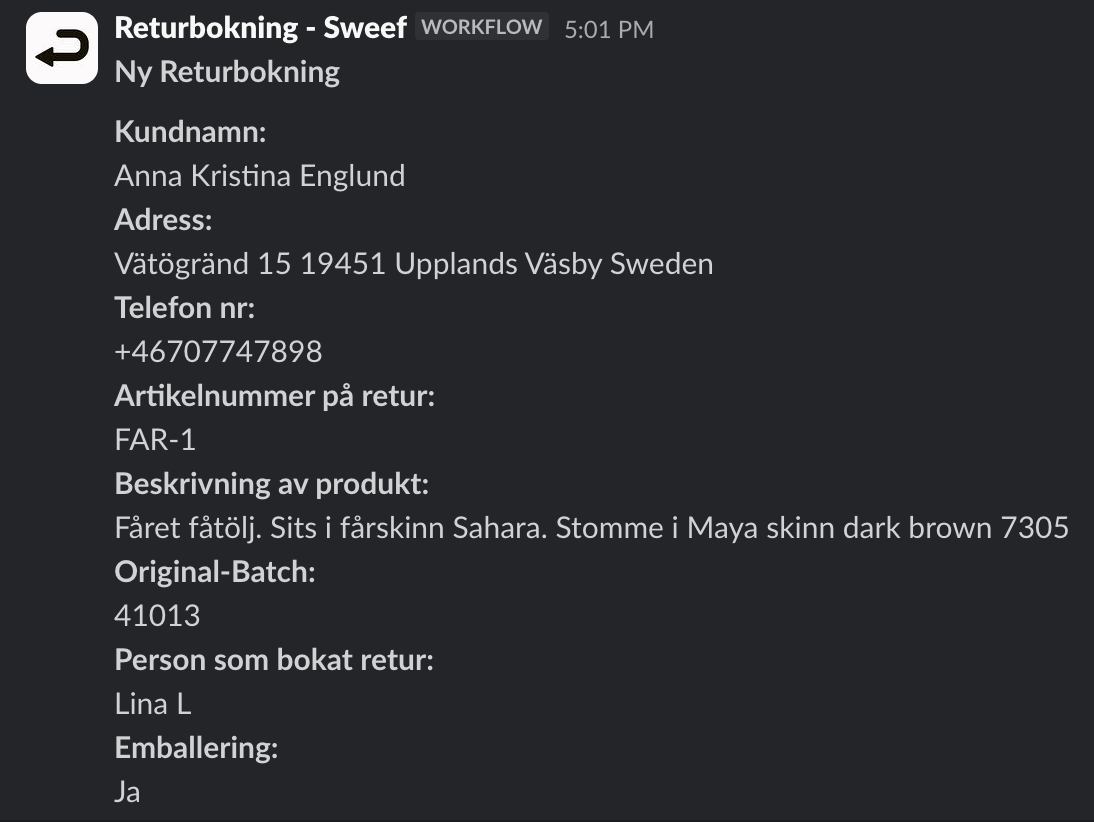Click the "Emballering:" field label
The height and width of the screenshot is (822, 1094).
[x=196, y=748]
